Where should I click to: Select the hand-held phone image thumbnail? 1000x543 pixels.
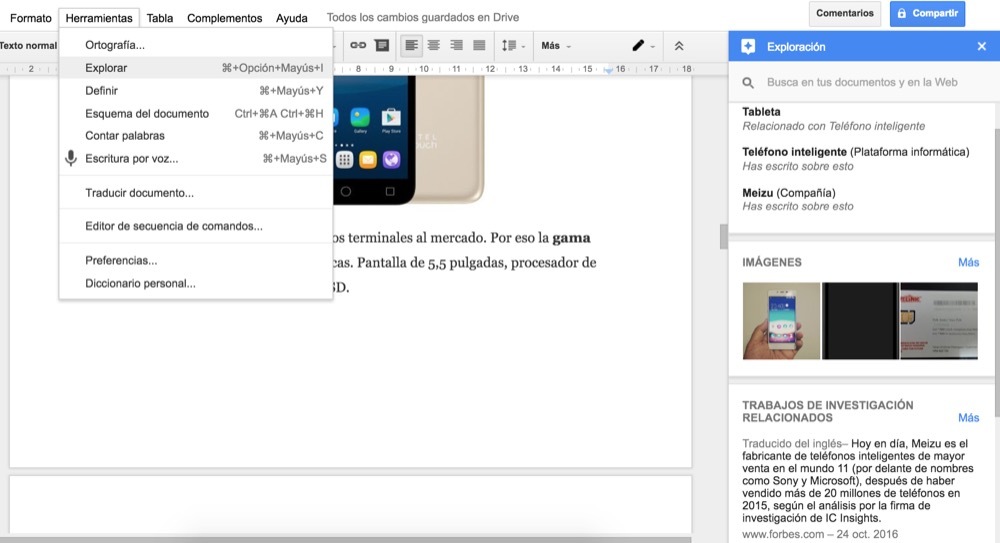point(781,321)
